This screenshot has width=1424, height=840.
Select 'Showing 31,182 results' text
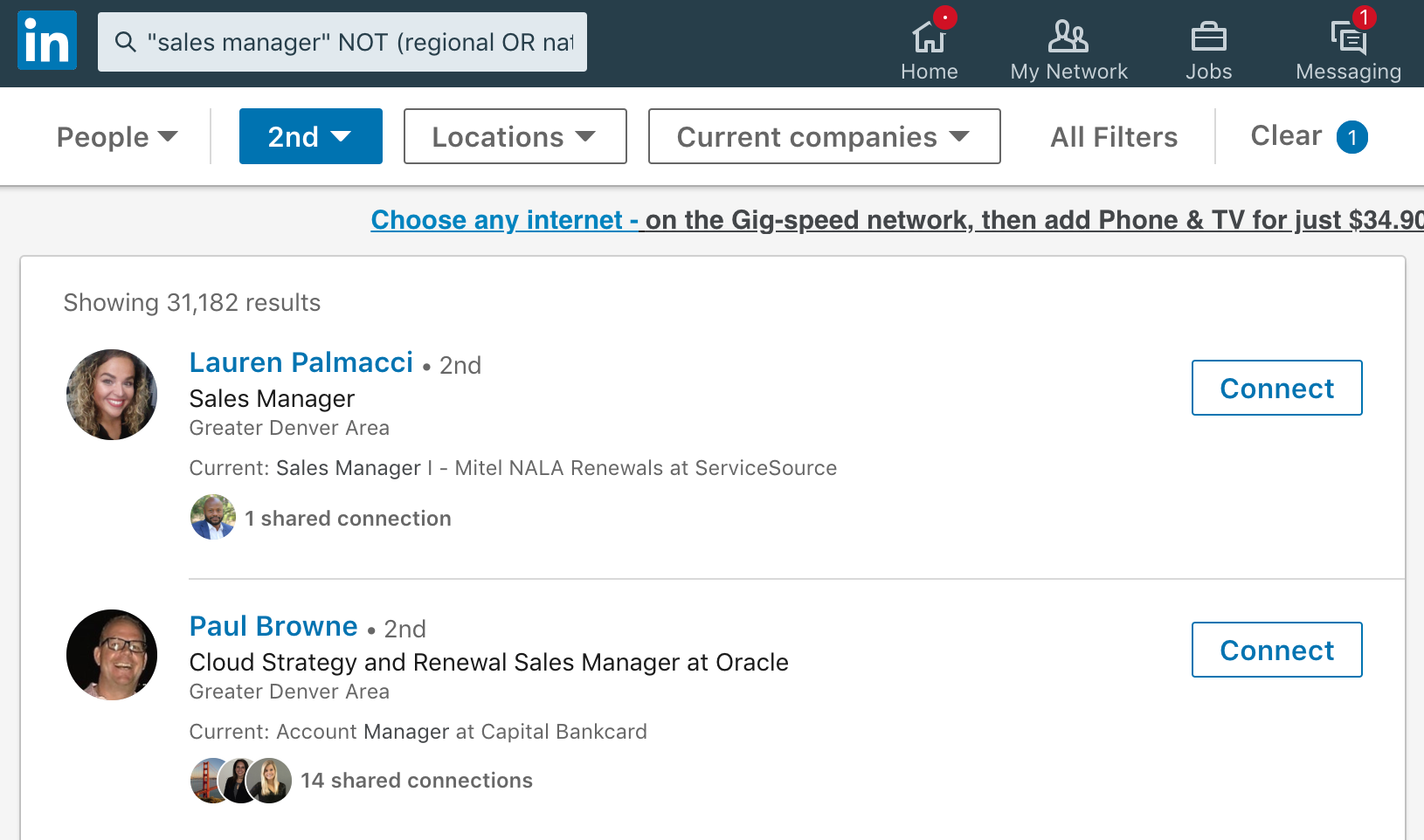point(192,303)
